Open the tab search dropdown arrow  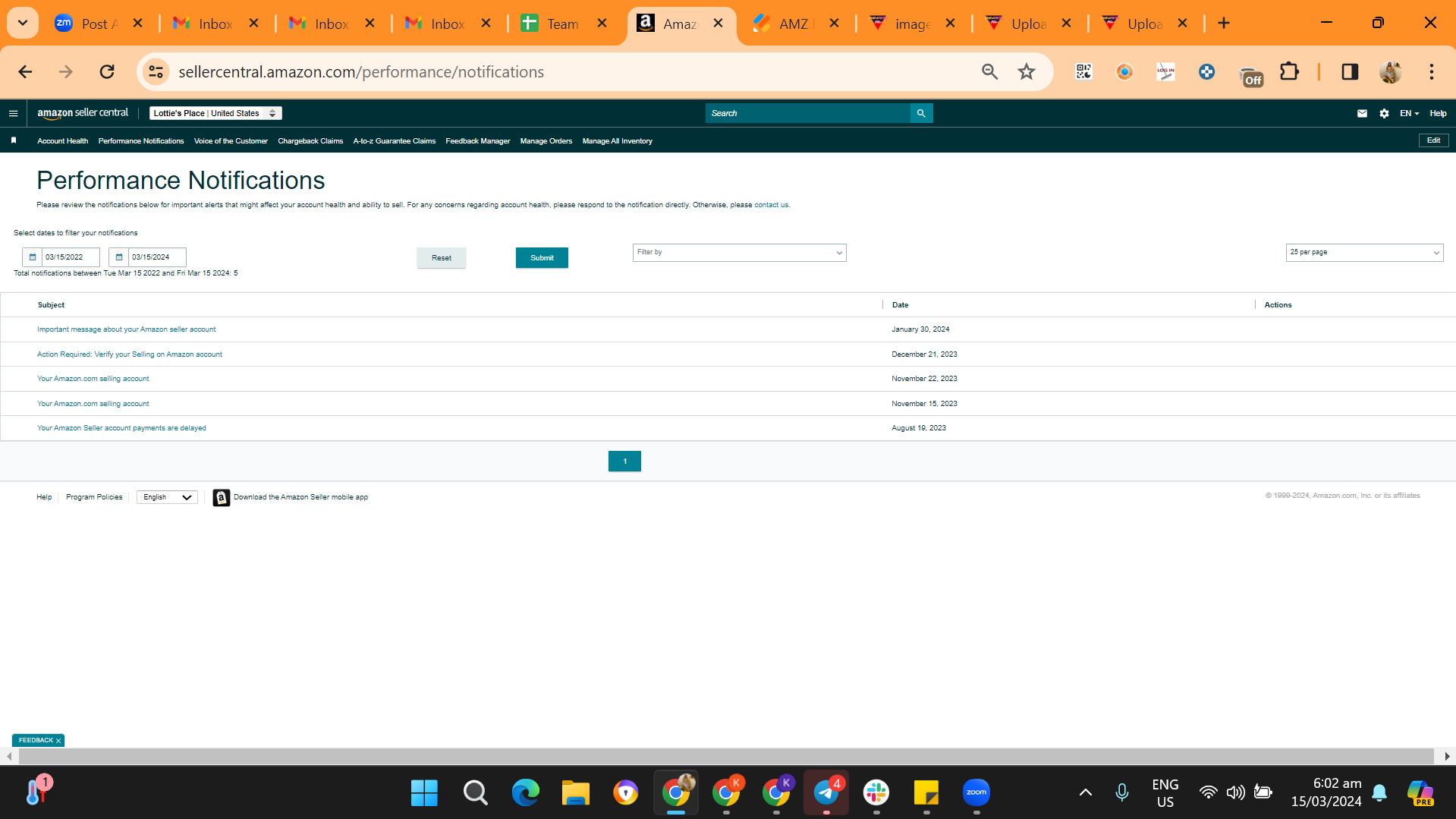23,24
